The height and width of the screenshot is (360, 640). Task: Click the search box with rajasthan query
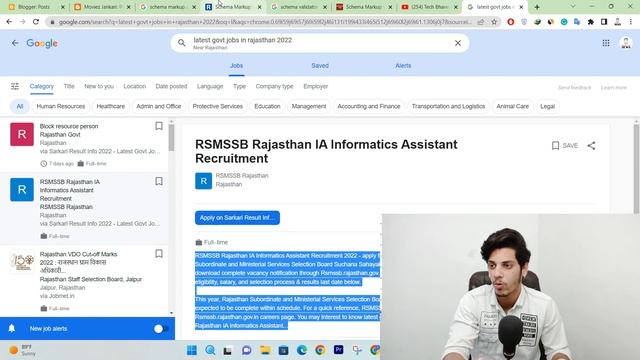[320, 43]
